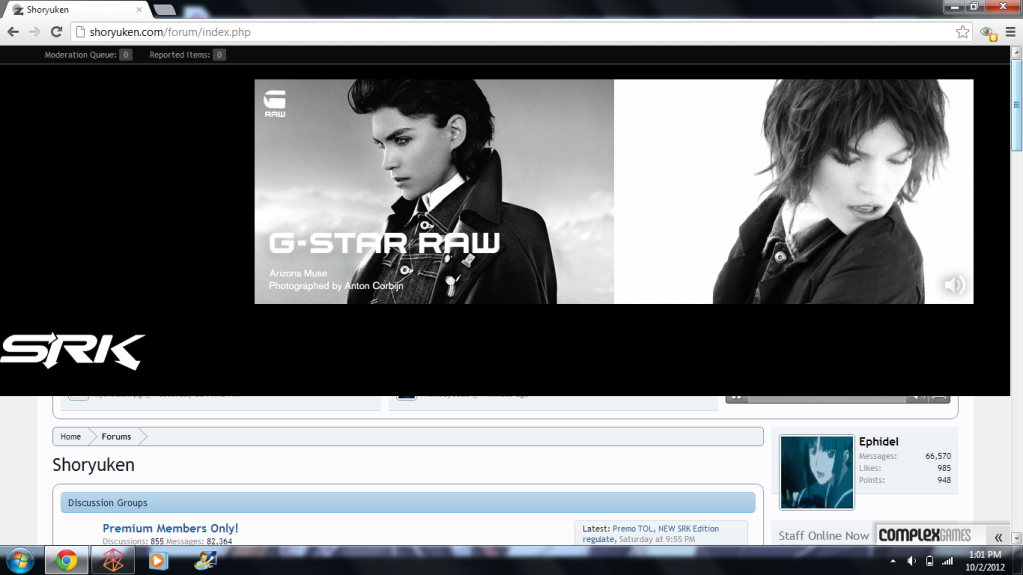Screen dimensions: 1023x575
Task: Open the Windows Start menu
Action: (x=20, y=561)
